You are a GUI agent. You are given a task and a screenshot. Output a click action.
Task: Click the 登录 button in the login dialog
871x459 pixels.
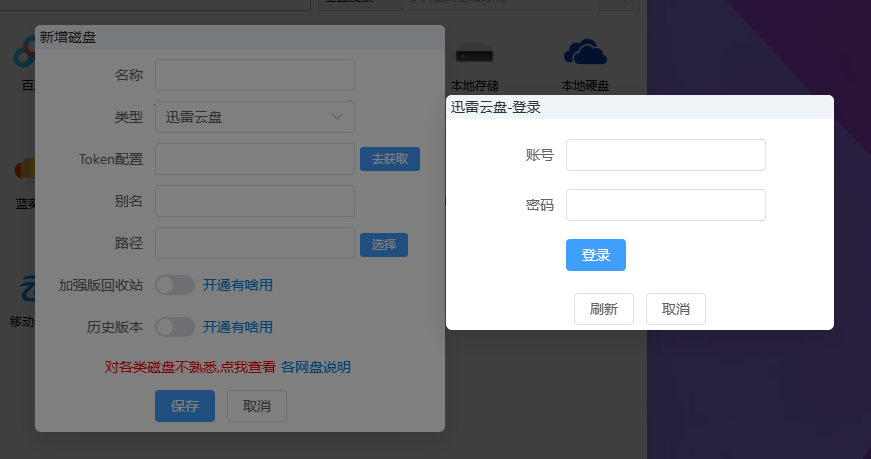pos(595,255)
